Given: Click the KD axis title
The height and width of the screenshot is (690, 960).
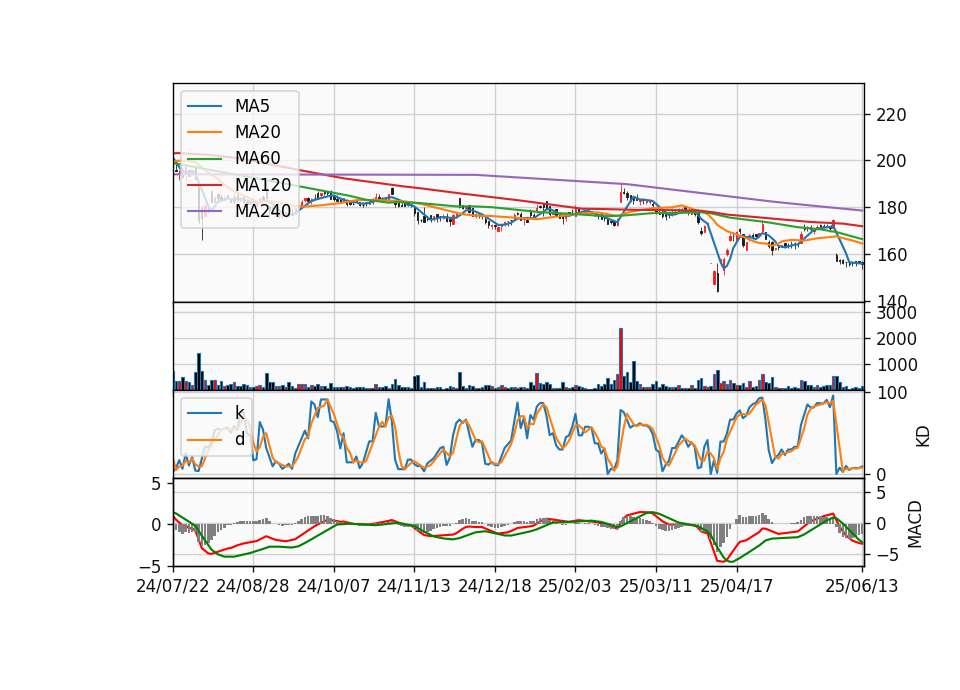Looking at the screenshot, I should click(923, 436).
